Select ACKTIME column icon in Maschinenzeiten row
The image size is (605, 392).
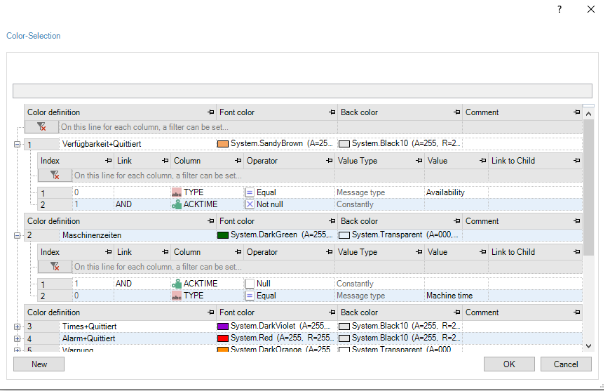point(177,284)
